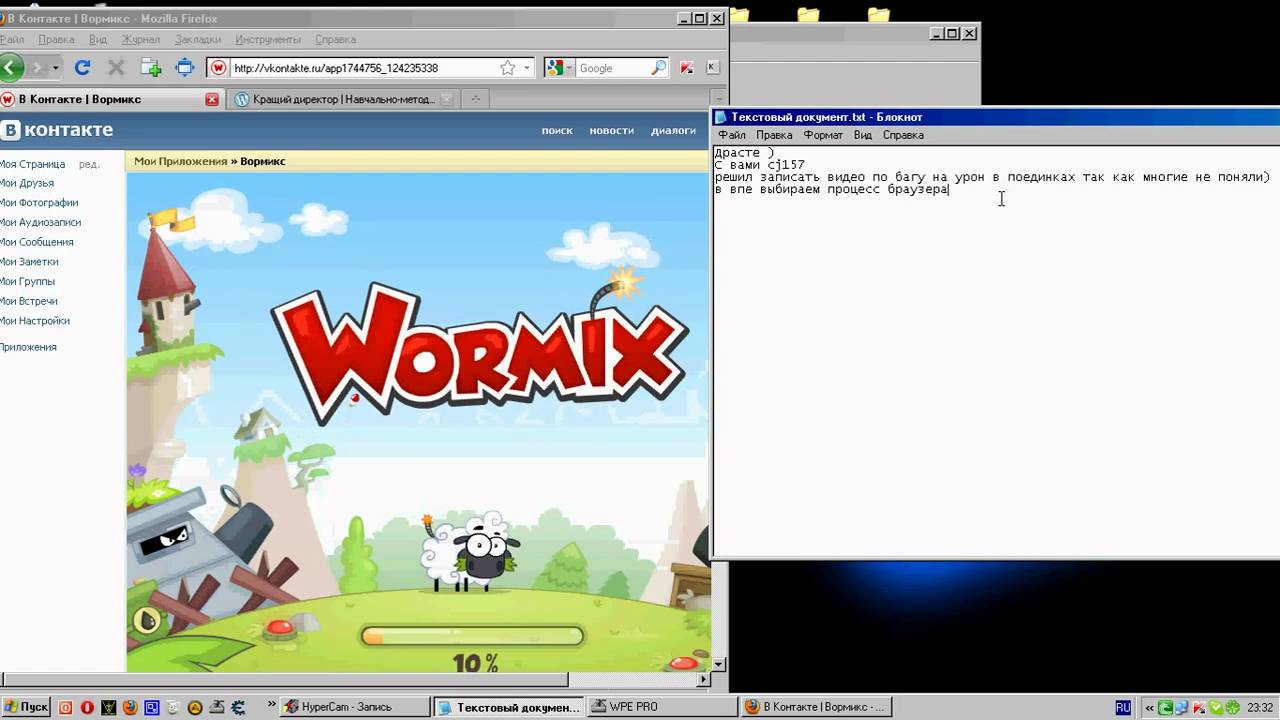
Task: Click 'новости' in VKontakte header
Action: (612, 130)
